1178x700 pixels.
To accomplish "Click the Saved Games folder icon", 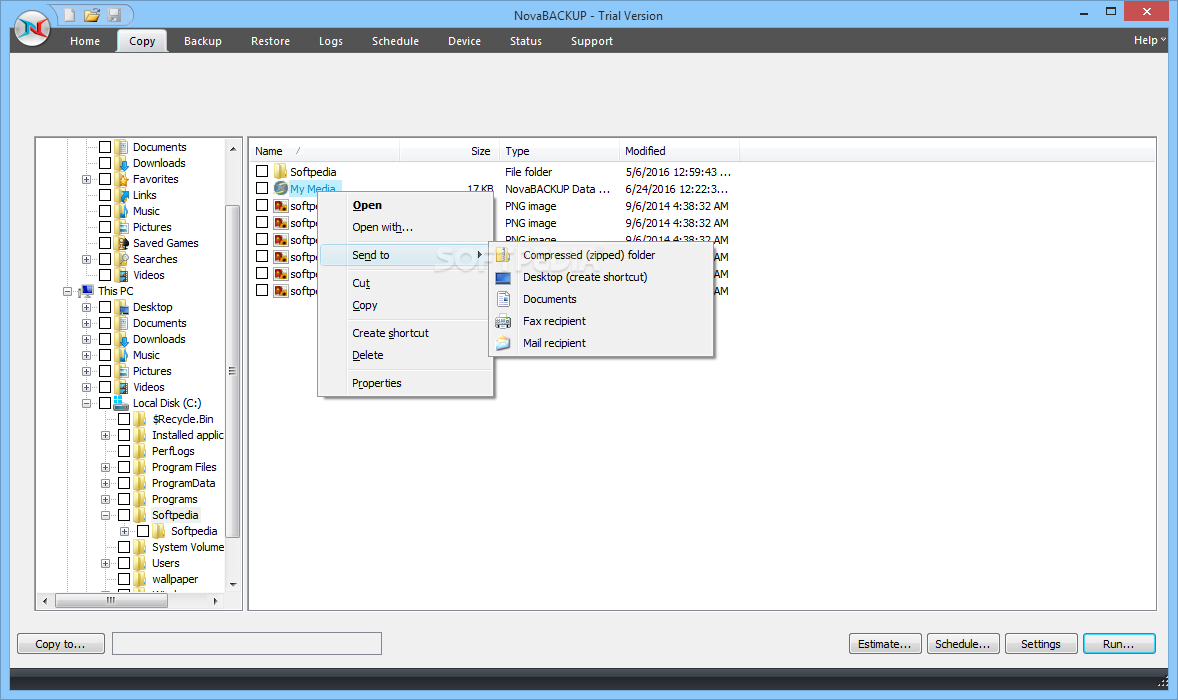I will pyautogui.click(x=122, y=243).
